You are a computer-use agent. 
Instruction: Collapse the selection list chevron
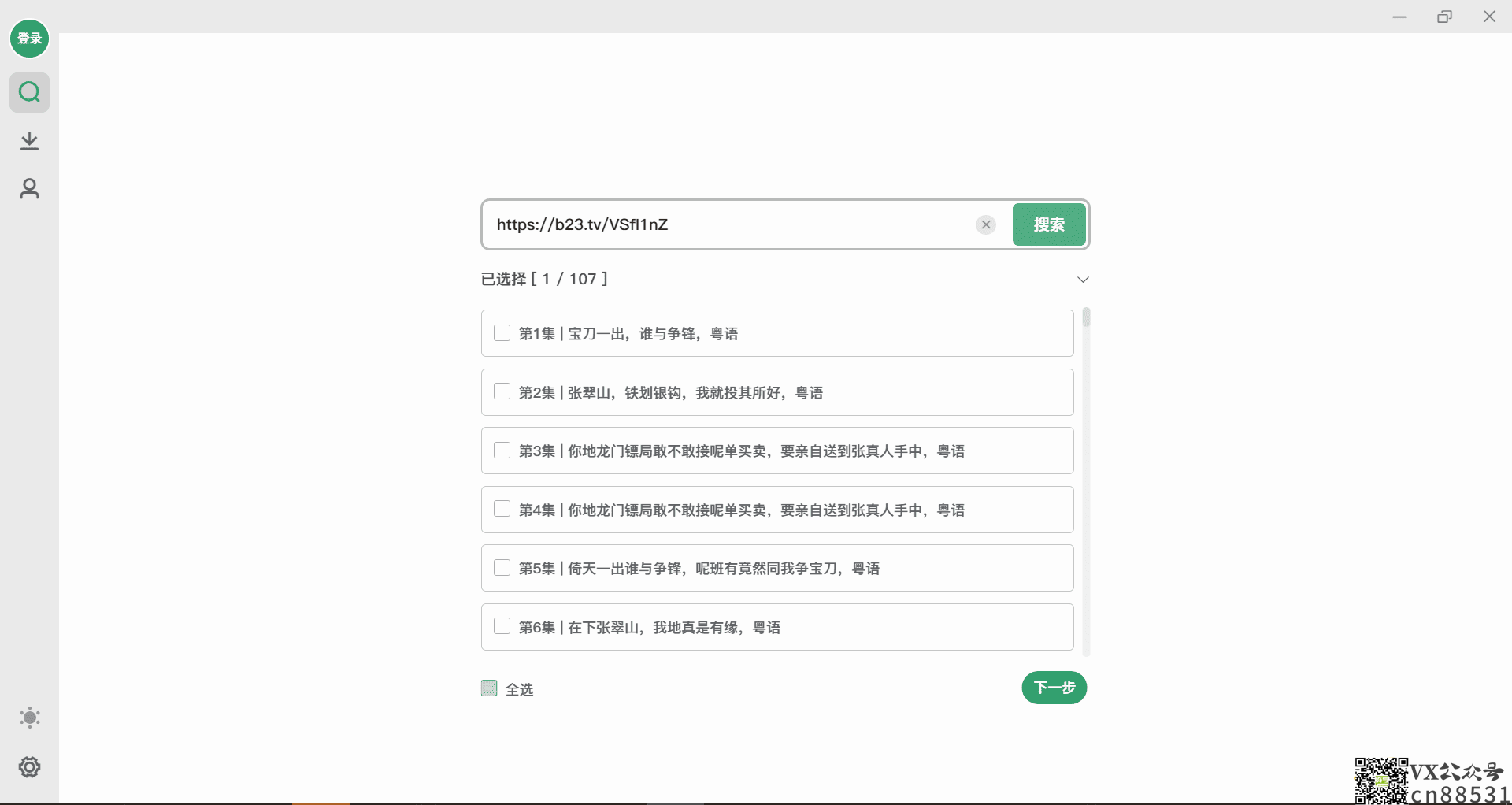click(1083, 280)
